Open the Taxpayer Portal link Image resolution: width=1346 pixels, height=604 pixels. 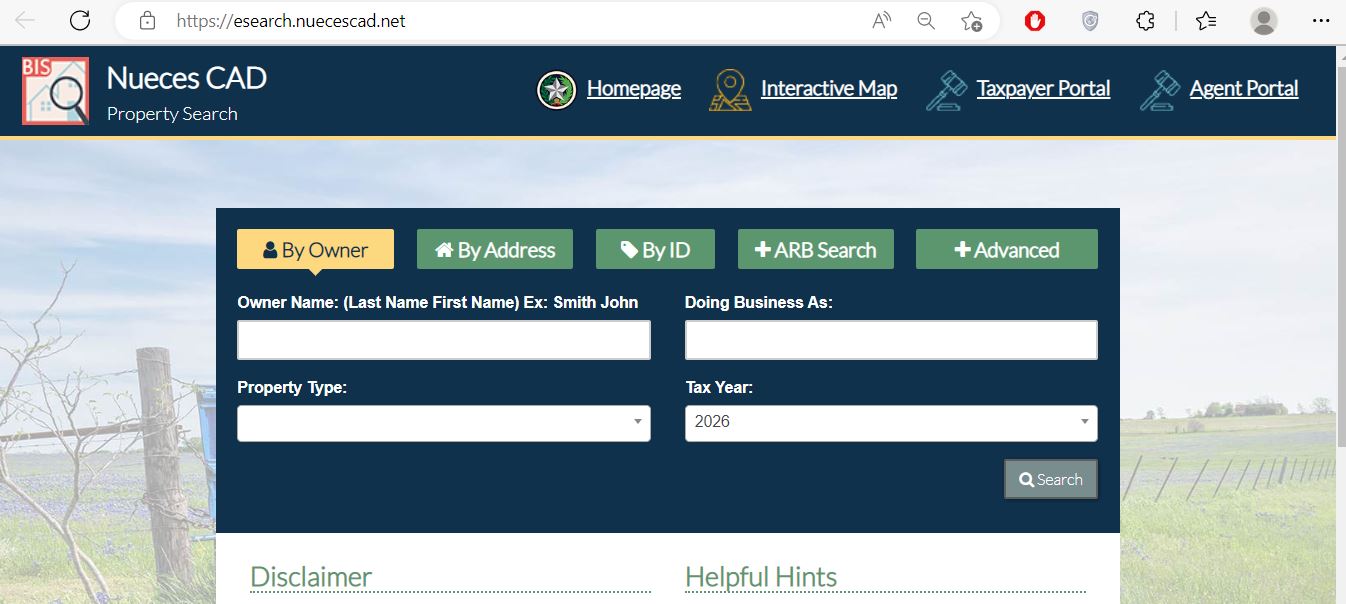[x=1043, y=89]
